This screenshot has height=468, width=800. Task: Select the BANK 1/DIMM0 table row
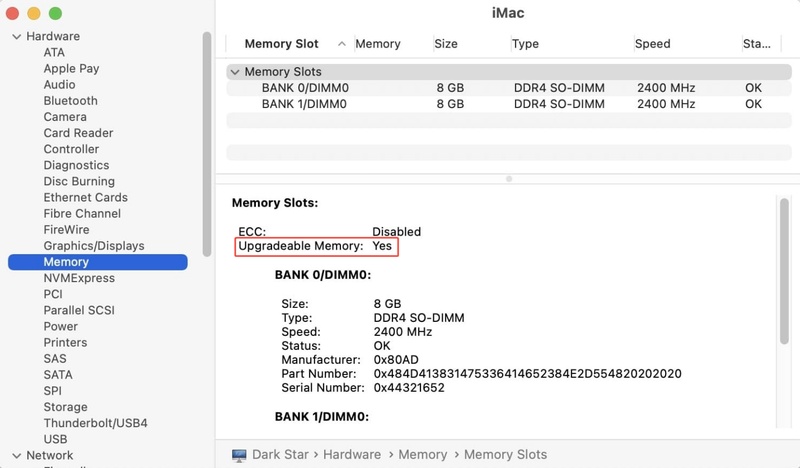pyautogui.click(x=509, y=104)
